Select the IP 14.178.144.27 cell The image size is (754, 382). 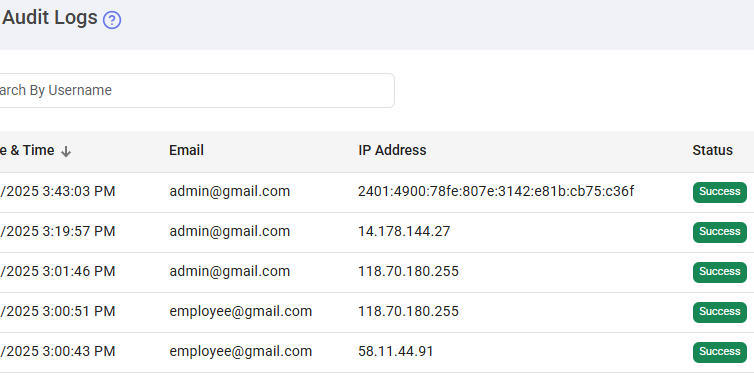click(404, 231)
